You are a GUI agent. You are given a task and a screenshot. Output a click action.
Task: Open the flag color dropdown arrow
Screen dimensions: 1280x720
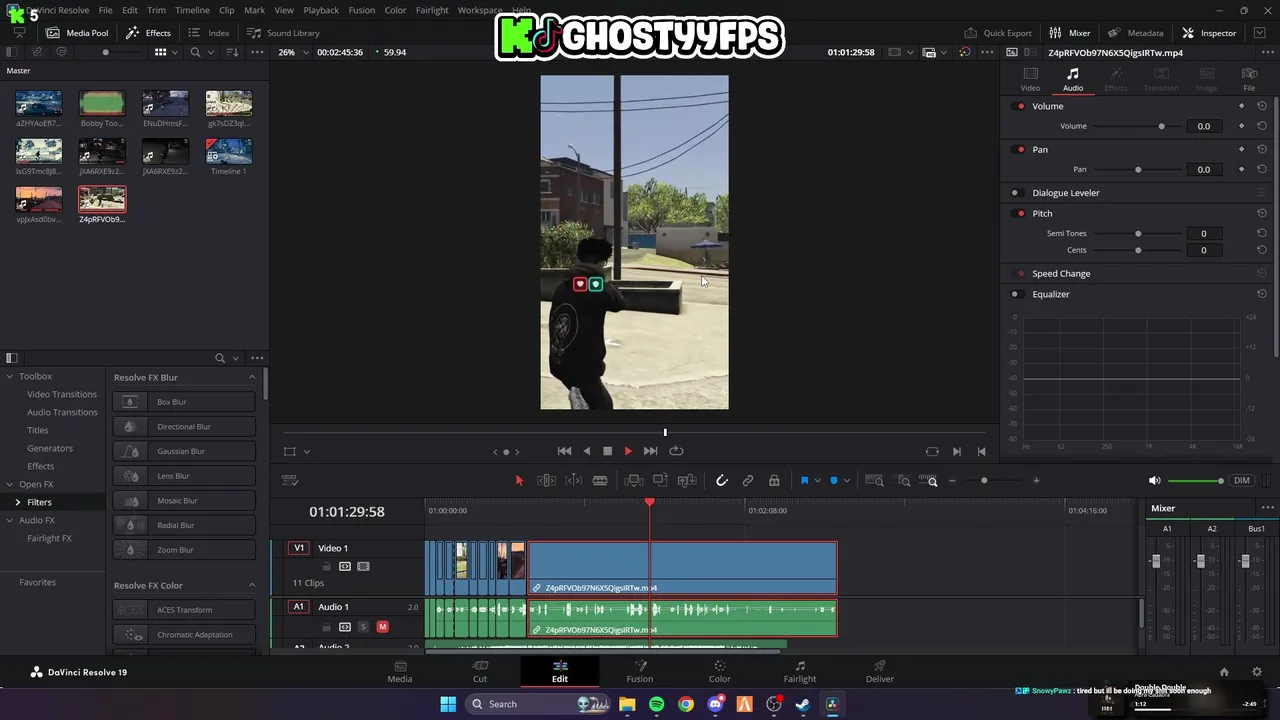[x=816, y=481]
